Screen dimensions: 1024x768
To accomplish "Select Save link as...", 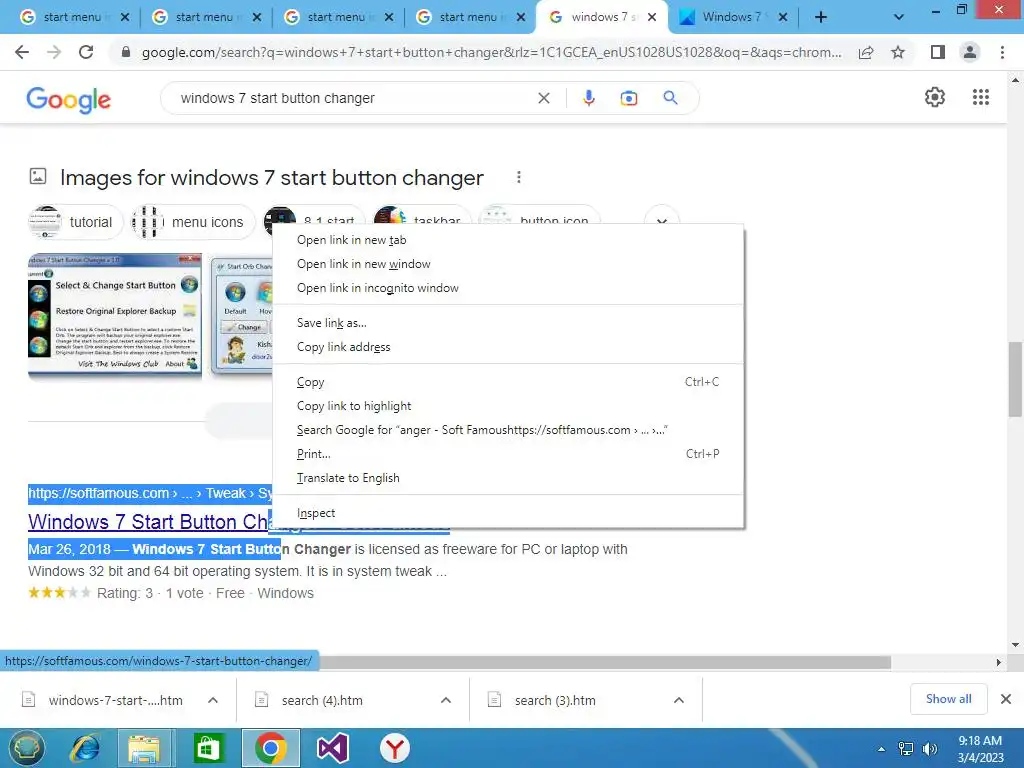I will [508, 323].
